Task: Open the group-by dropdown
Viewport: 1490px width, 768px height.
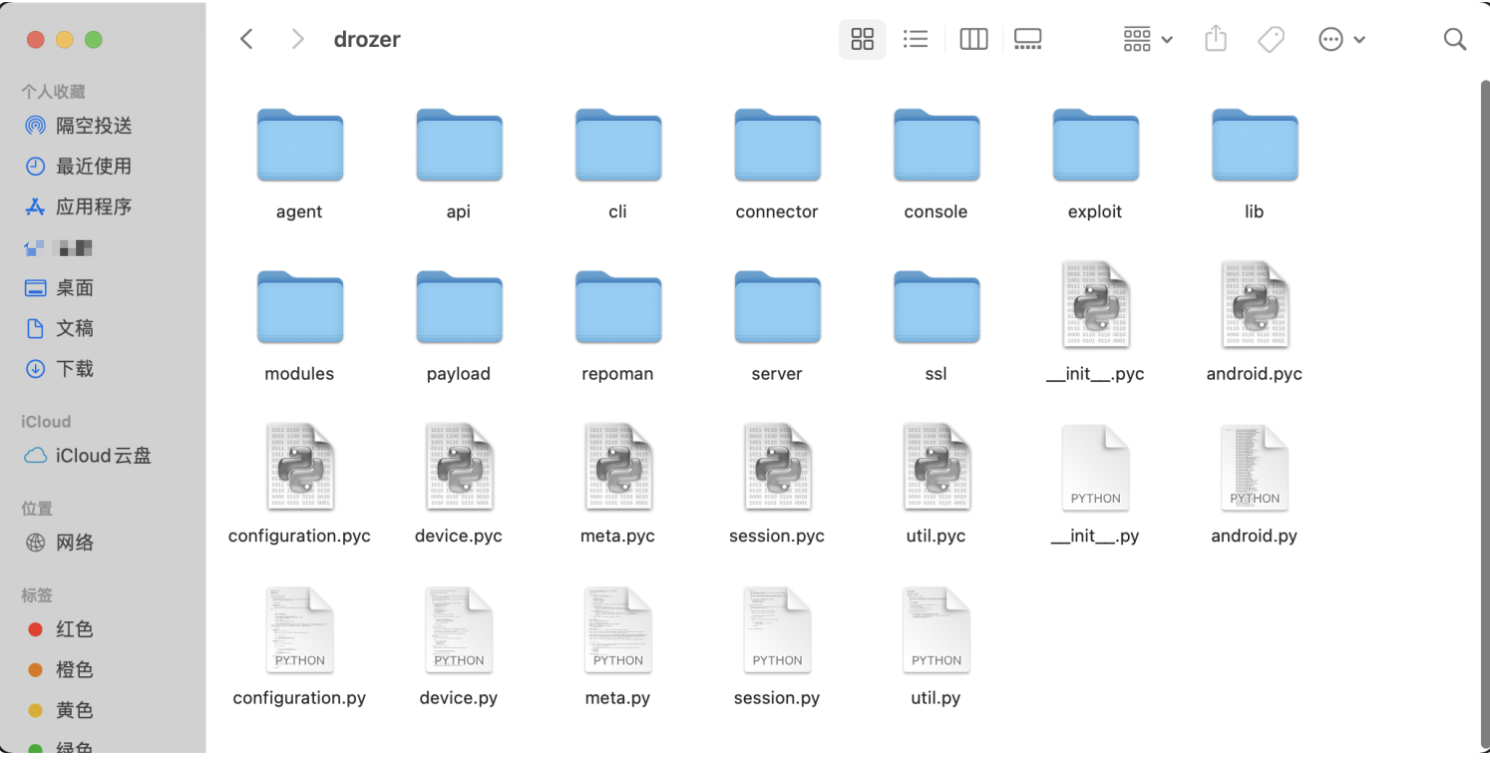Action: click(x=1147, y=39)
